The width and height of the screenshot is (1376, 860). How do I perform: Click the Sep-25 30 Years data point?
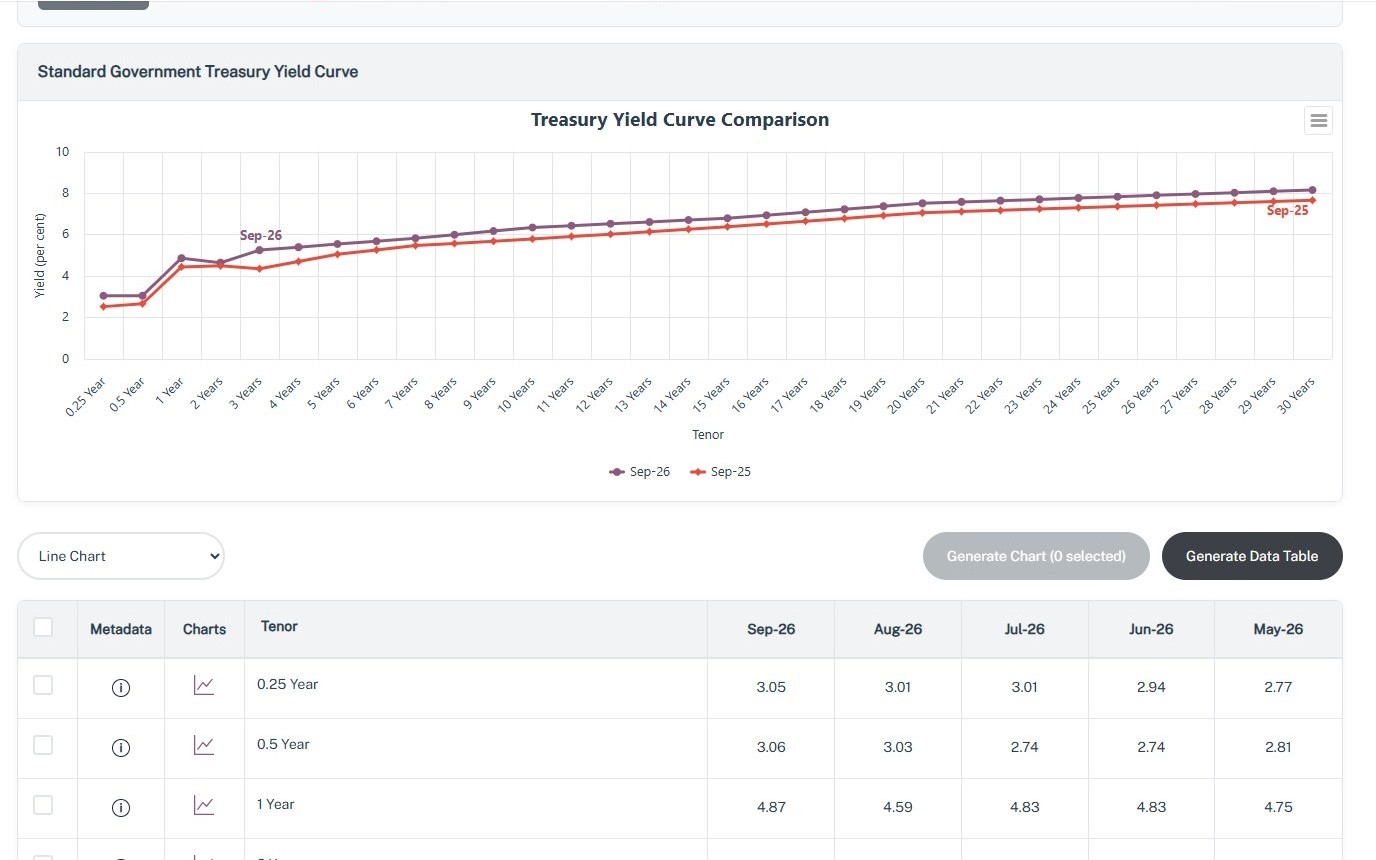(x=1311, y=200)
